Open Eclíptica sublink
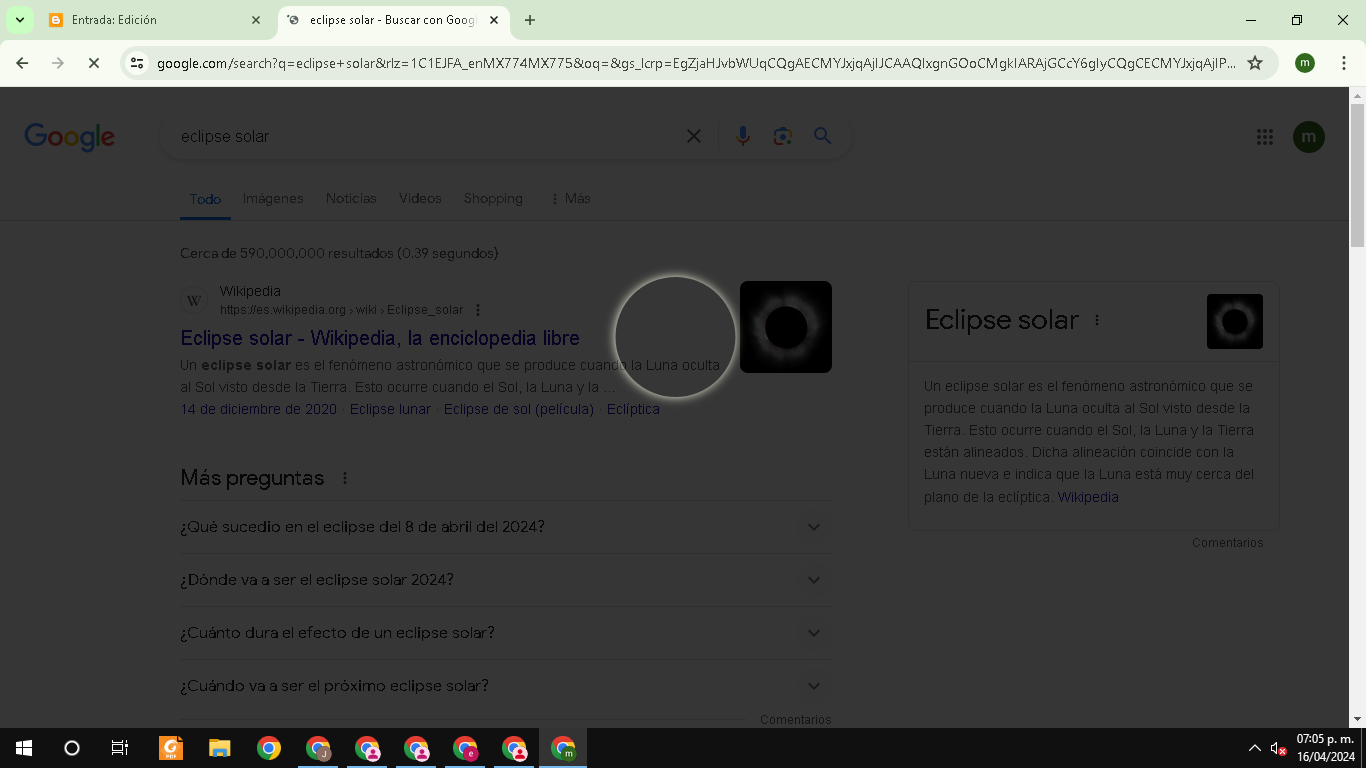Image resolution: width=1366 pixels, height=768 pixels. point(633,409)
